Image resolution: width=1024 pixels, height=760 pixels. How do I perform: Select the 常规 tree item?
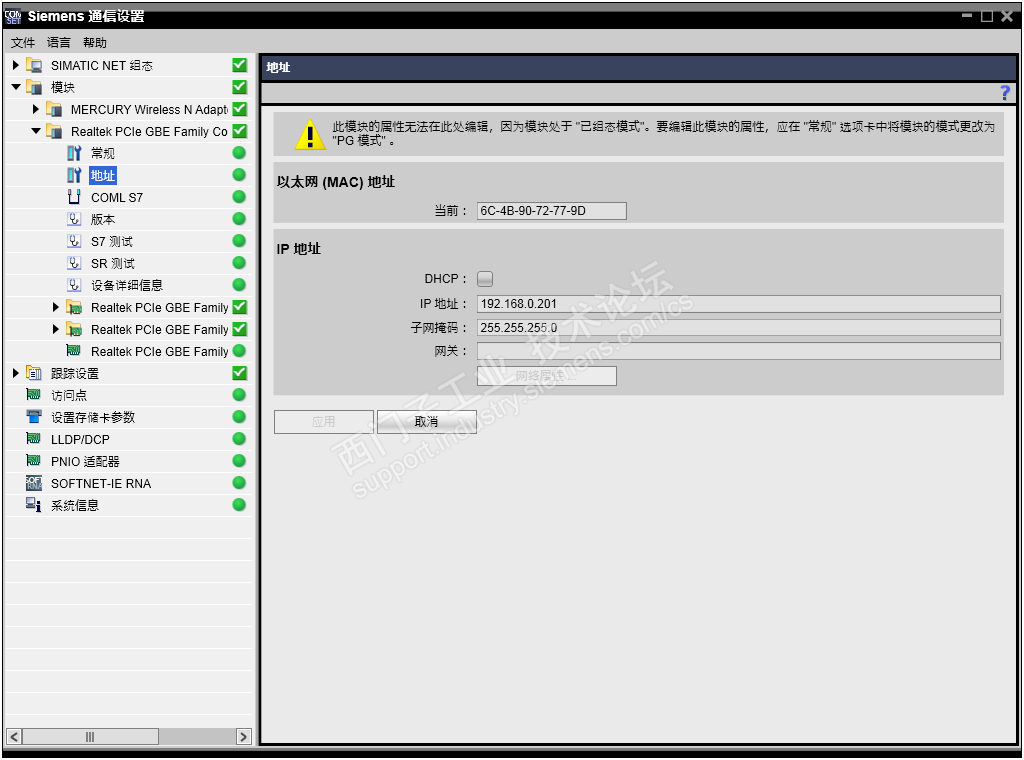tap(103, 153)
